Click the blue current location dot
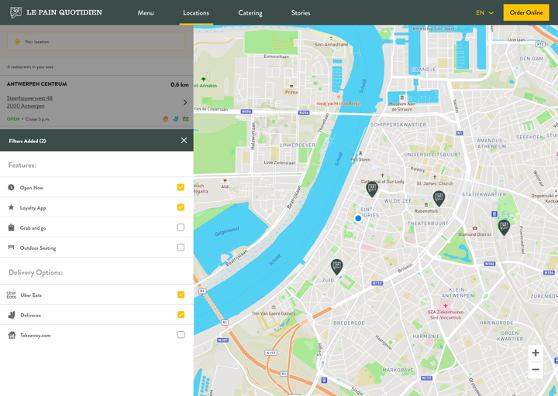 (x=358, y=218)
